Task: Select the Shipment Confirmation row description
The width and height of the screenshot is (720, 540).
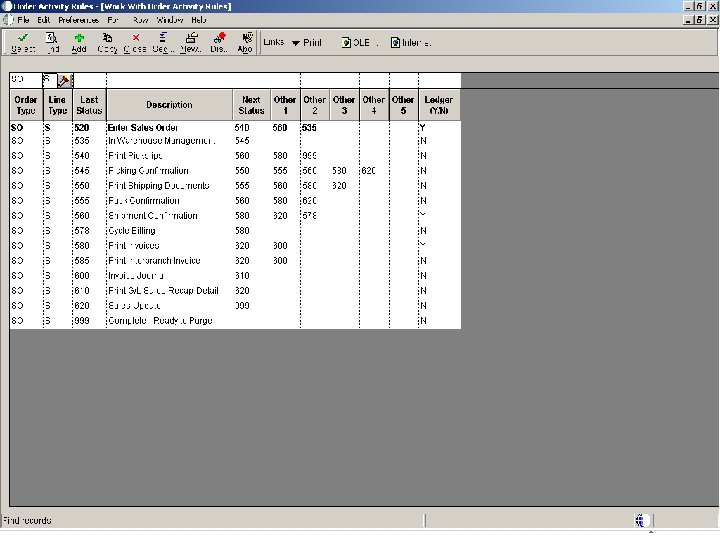Action: (x=152, y=216)
